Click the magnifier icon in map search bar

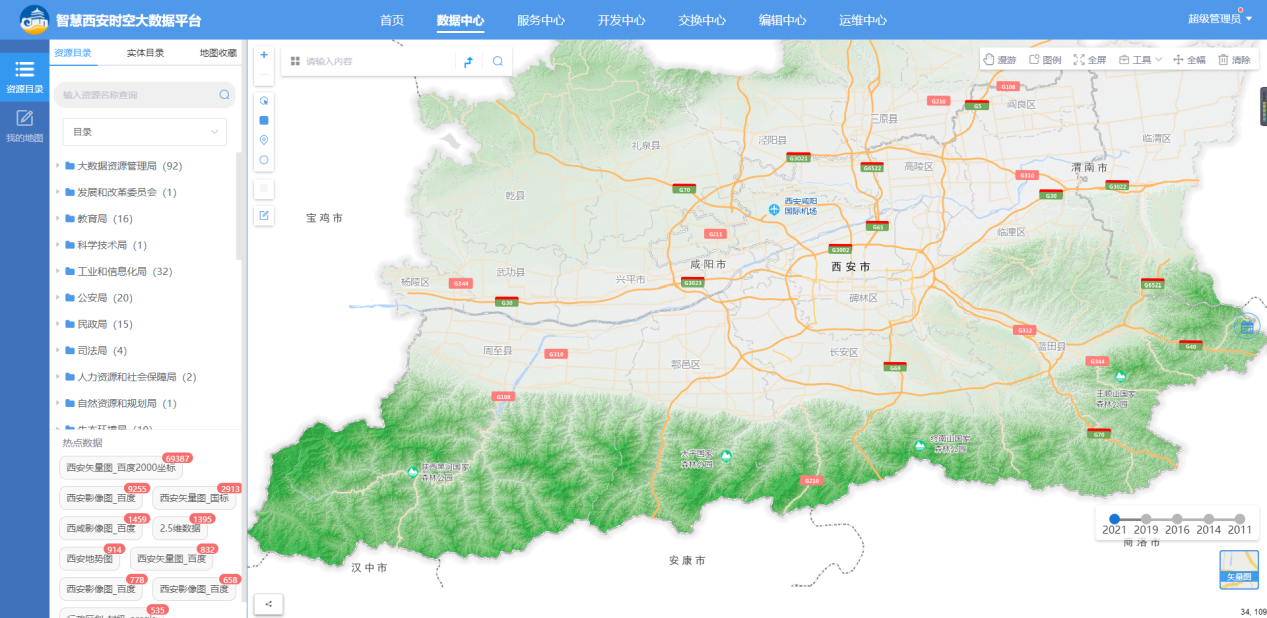[x=498, y=62]
